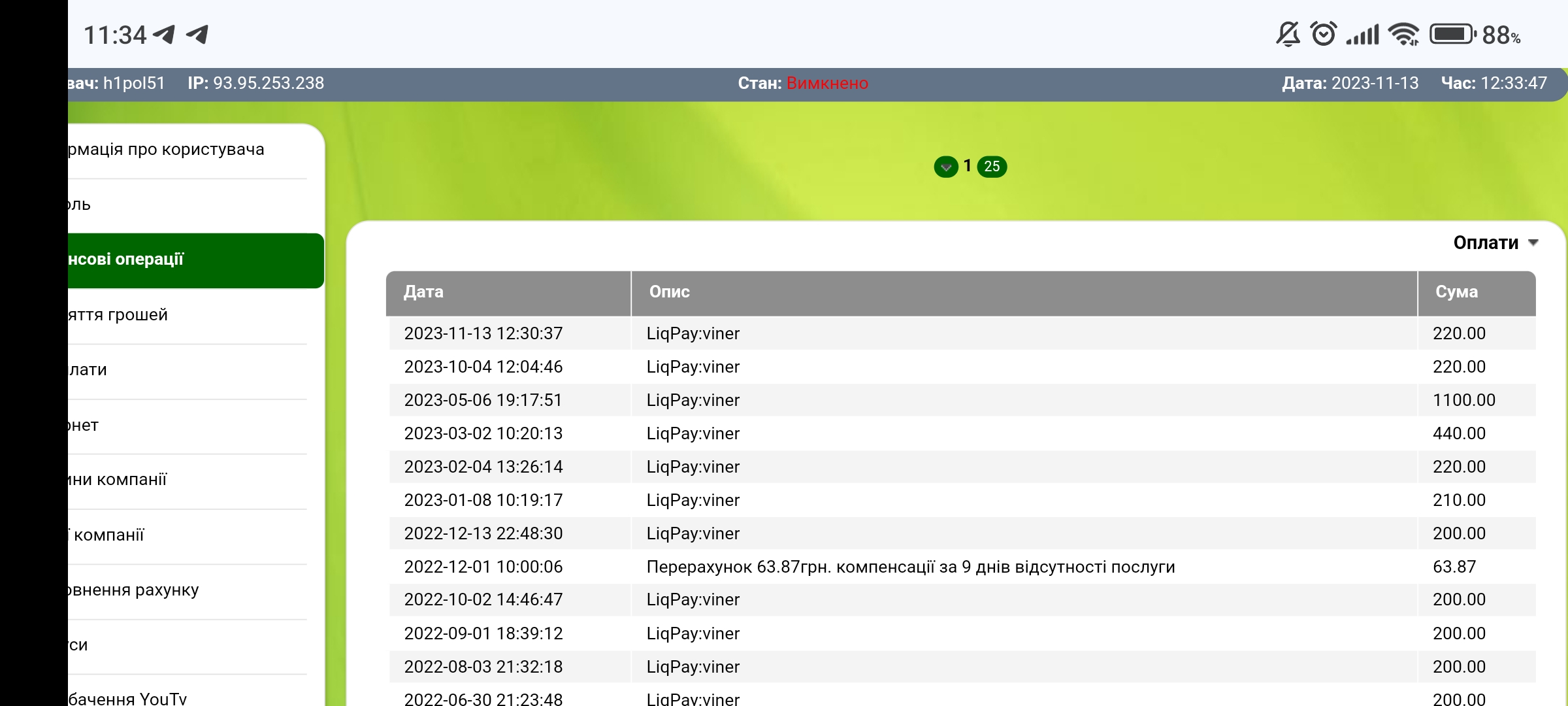This screenshot has width=1568, height=706.
Task: Select the highlighted 'нсові операції' menu item
Action: [195, 260]
